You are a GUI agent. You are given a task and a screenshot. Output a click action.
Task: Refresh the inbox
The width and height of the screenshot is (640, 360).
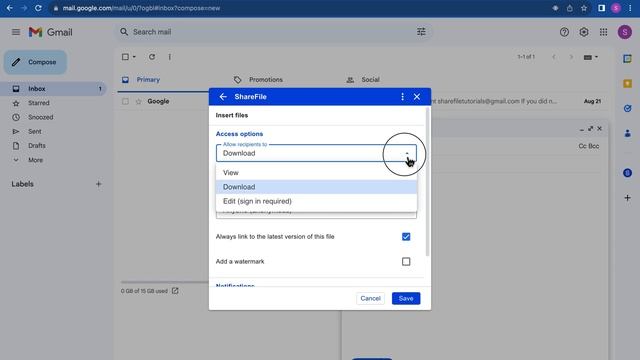tap(152, 57)
